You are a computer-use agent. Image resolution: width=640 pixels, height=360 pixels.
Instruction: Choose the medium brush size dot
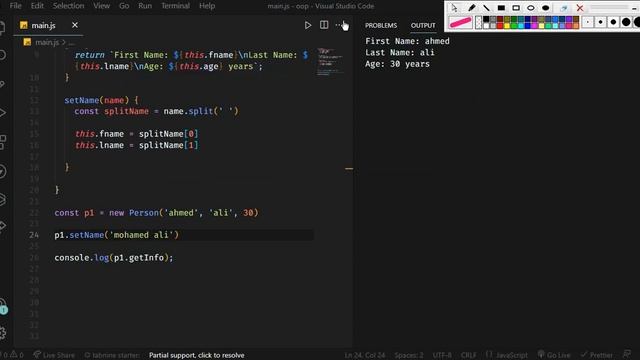[x=613, y=22]
